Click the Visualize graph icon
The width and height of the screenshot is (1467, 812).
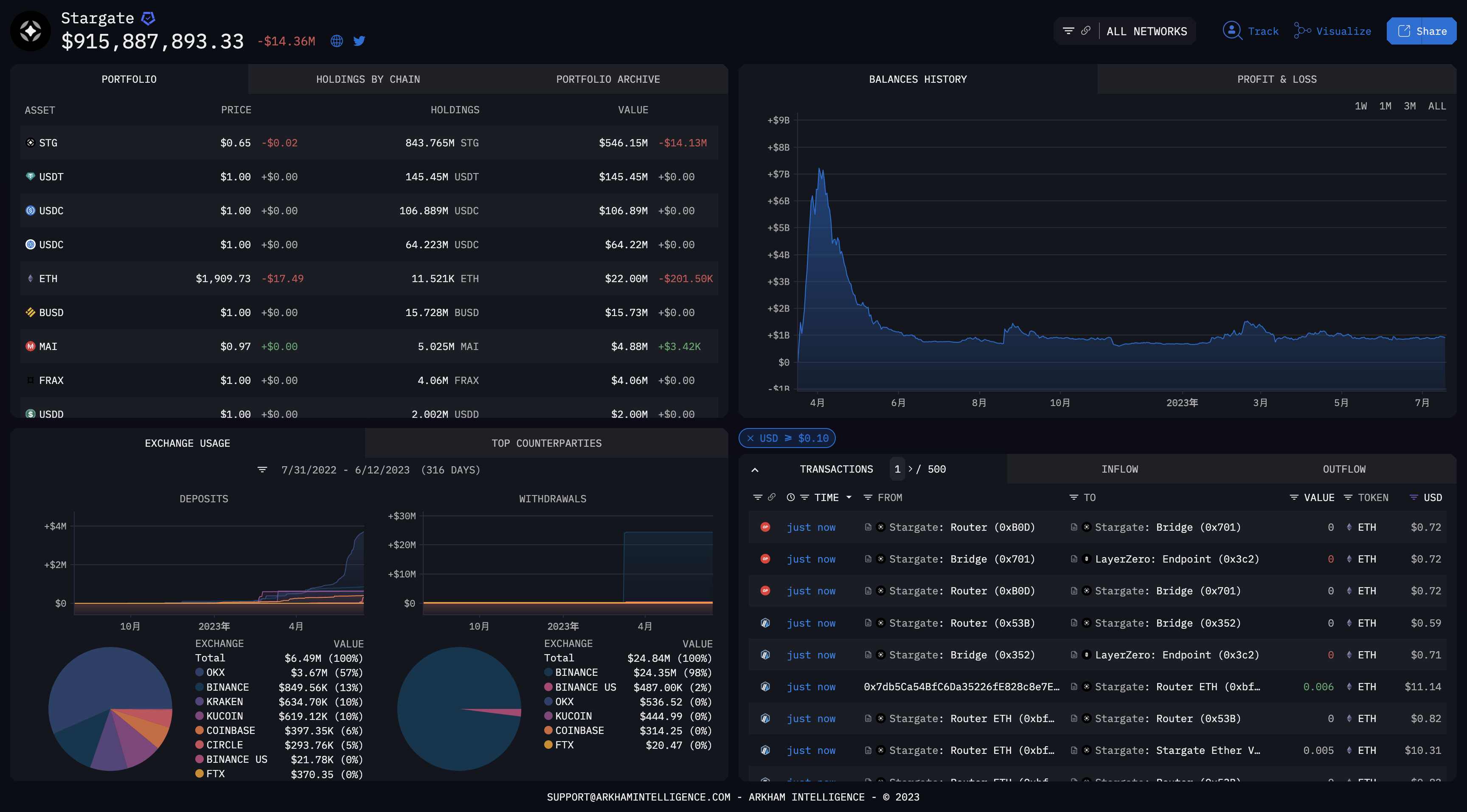click(1302, 31)
